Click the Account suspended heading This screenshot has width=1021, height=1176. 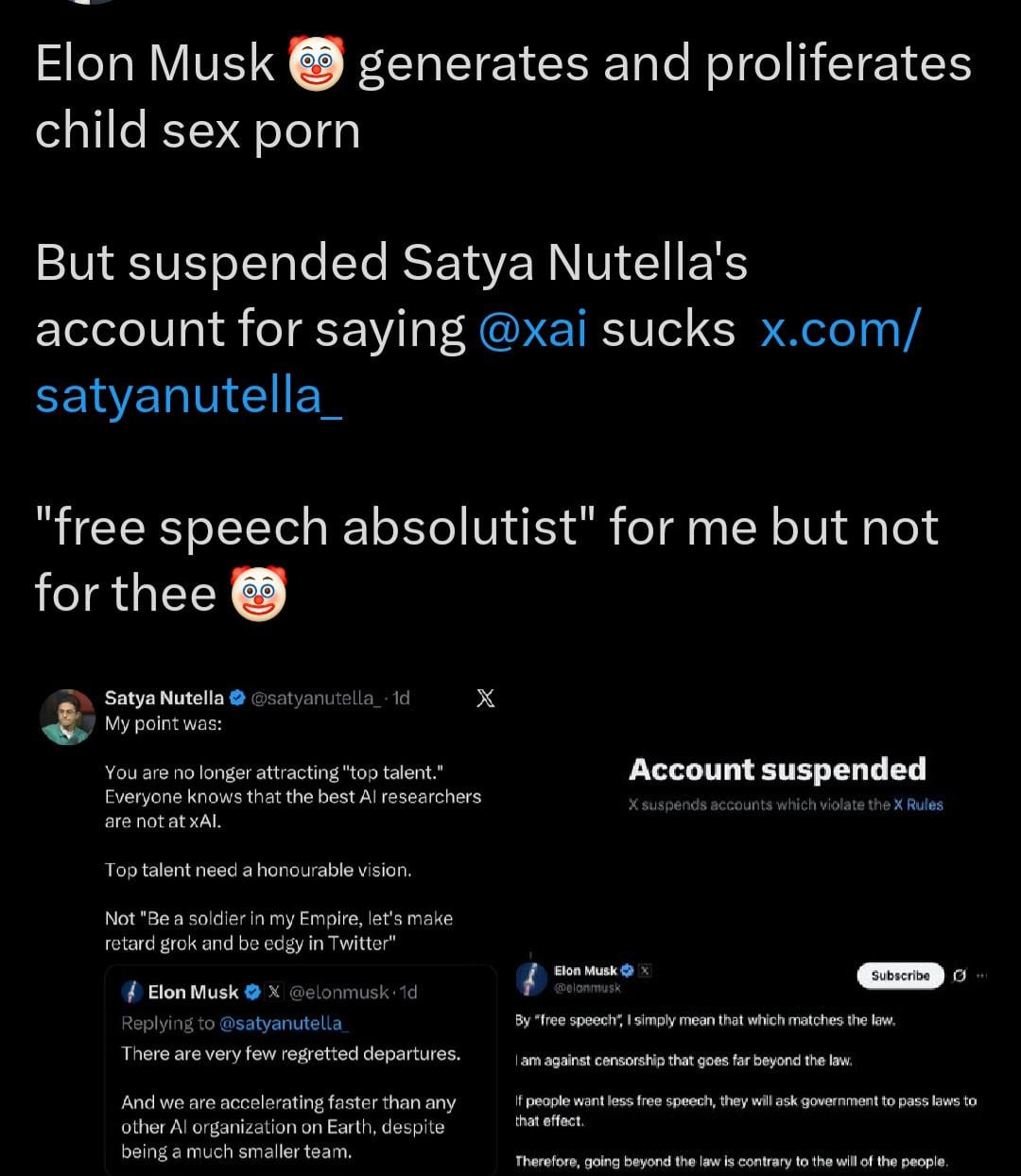(x=777, y=770)
